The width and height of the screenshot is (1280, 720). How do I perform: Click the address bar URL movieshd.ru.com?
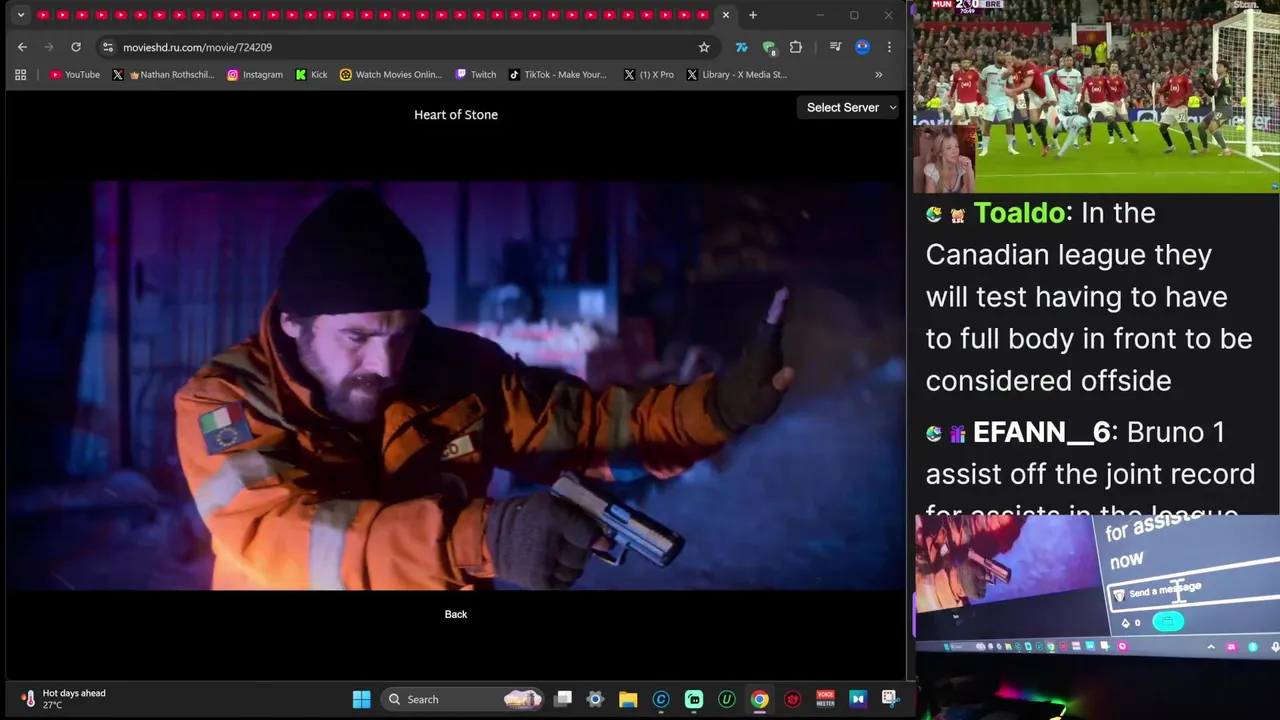[197, 47]
